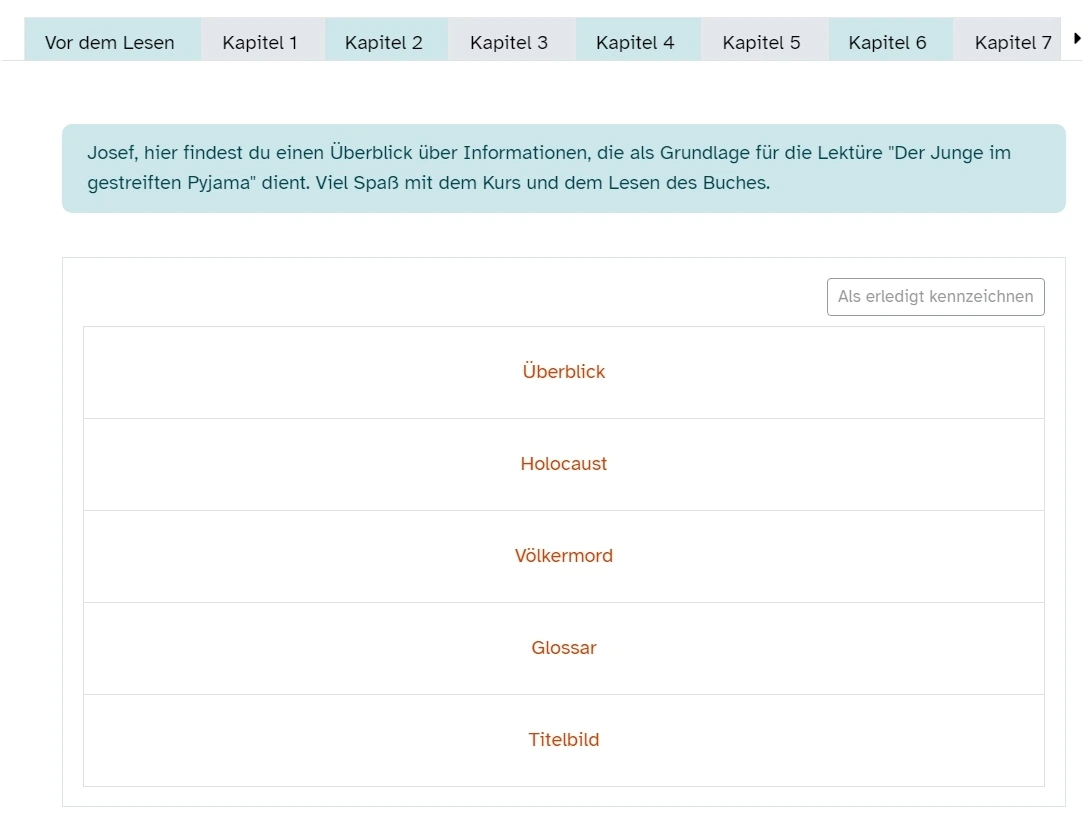Screen dimensions: 1088x814
Task: Open the Kapitel 7 tab
Action: (1012, 42)
